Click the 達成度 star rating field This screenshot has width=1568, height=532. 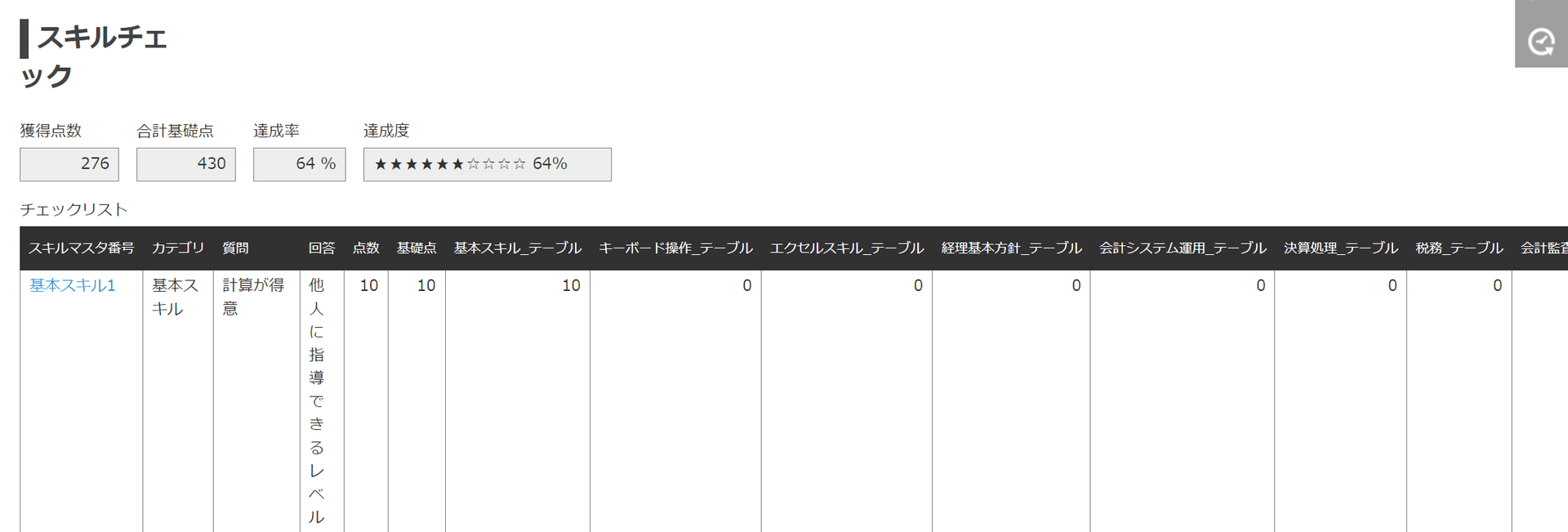pos(488,164)
